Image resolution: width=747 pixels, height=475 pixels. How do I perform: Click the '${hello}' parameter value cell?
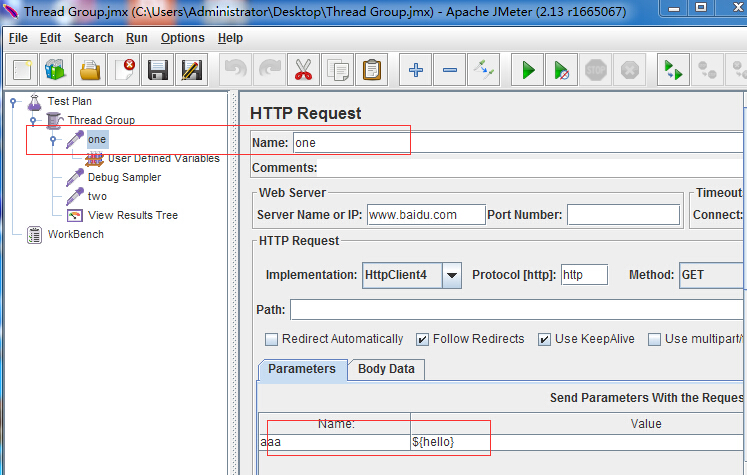pyautogui.click(x=578, y=442)
